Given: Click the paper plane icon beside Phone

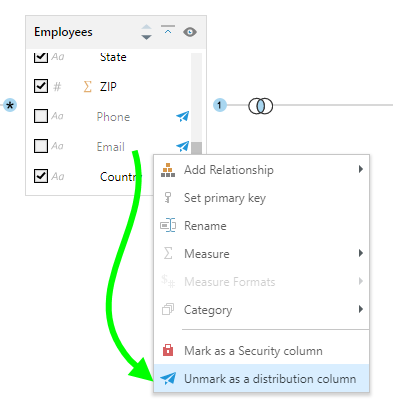Looking at the screenshot, I should tap(183, 116).
